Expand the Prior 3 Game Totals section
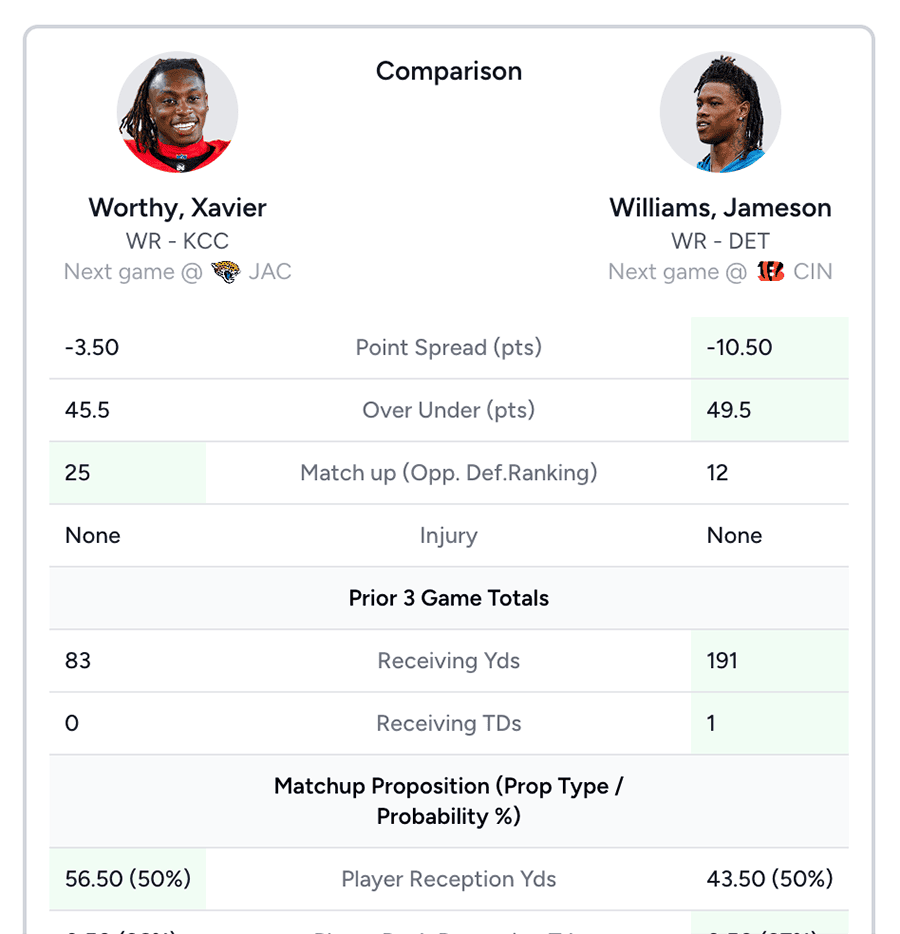This screenshot has height=934, width=900. (449, 598)
